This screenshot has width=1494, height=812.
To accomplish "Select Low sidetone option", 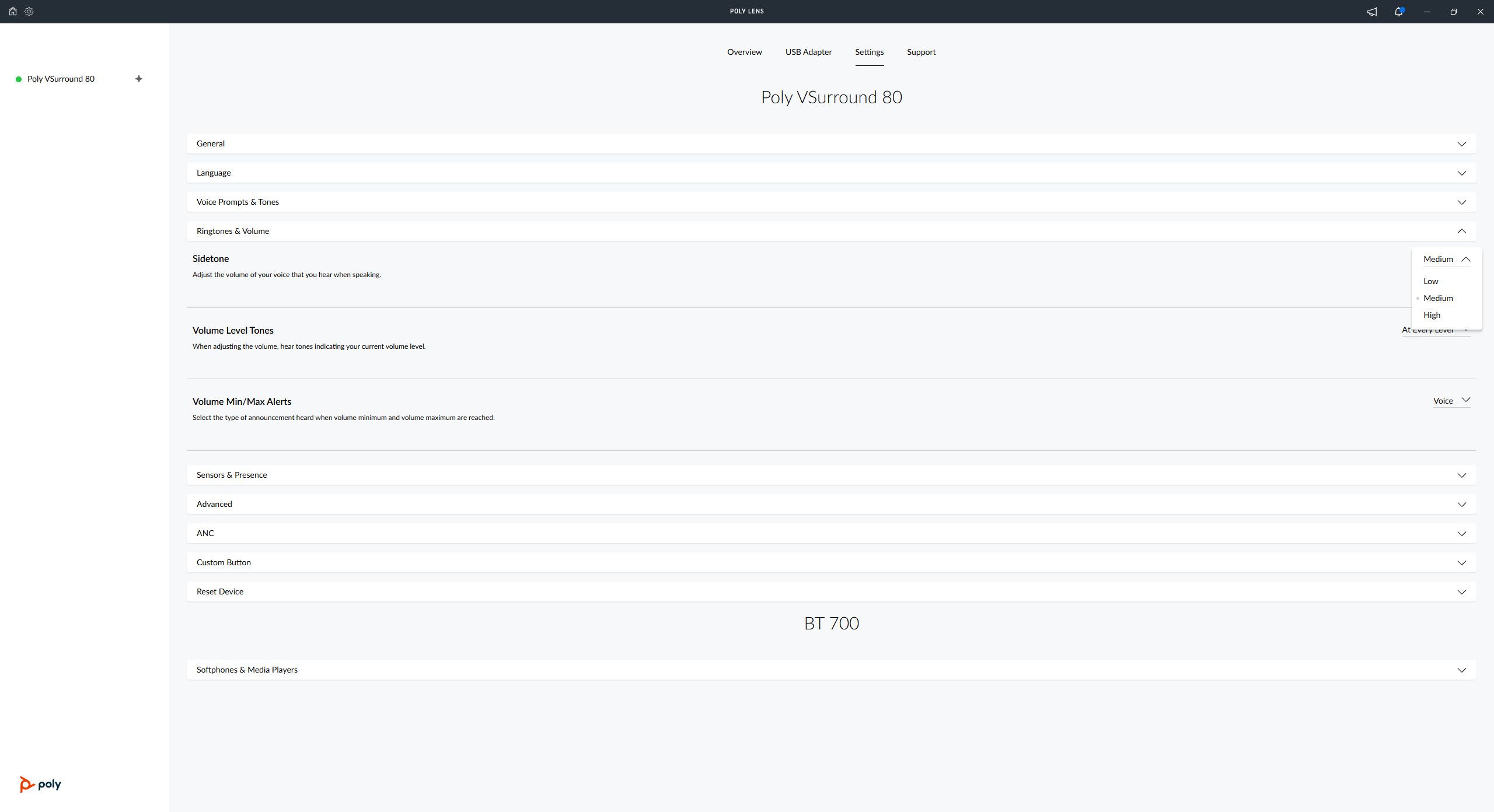I will tap(1431, 281).
